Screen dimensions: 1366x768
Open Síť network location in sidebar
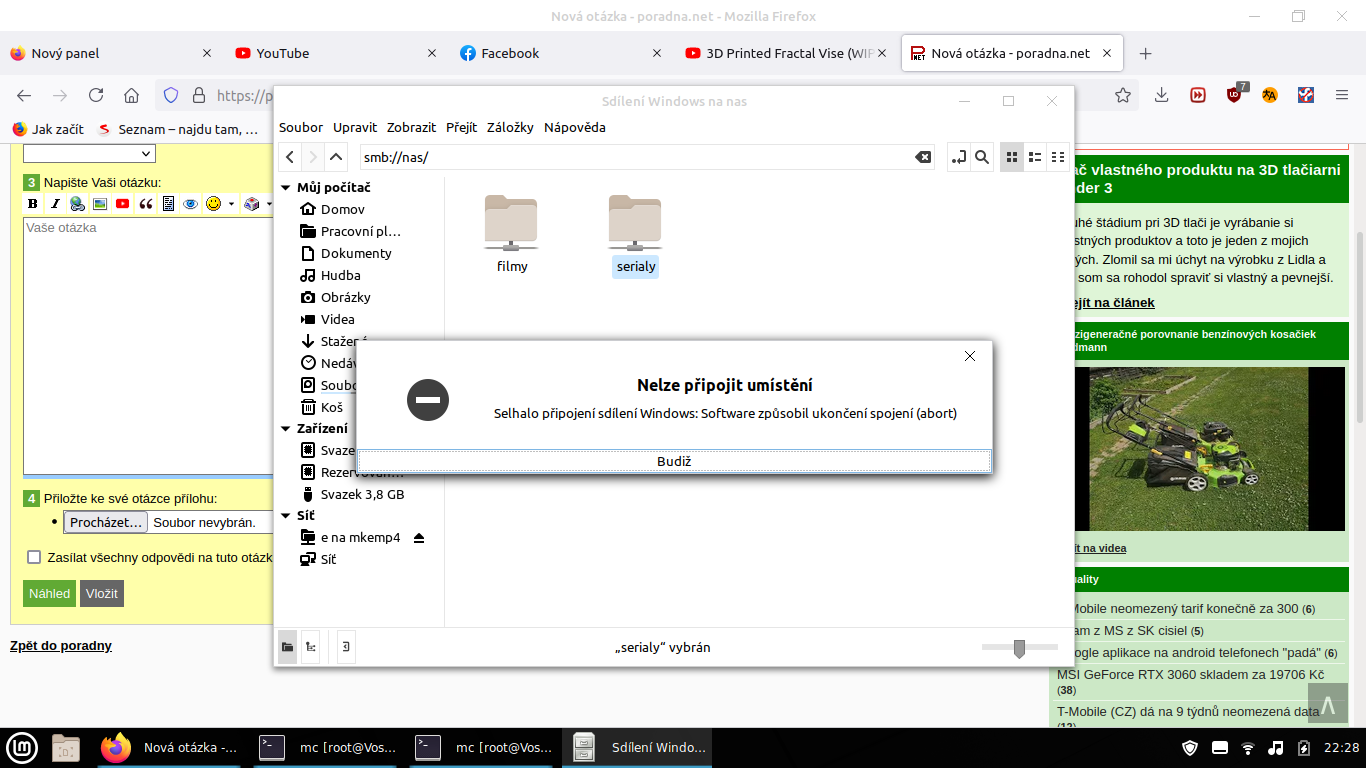click(328, 559)
